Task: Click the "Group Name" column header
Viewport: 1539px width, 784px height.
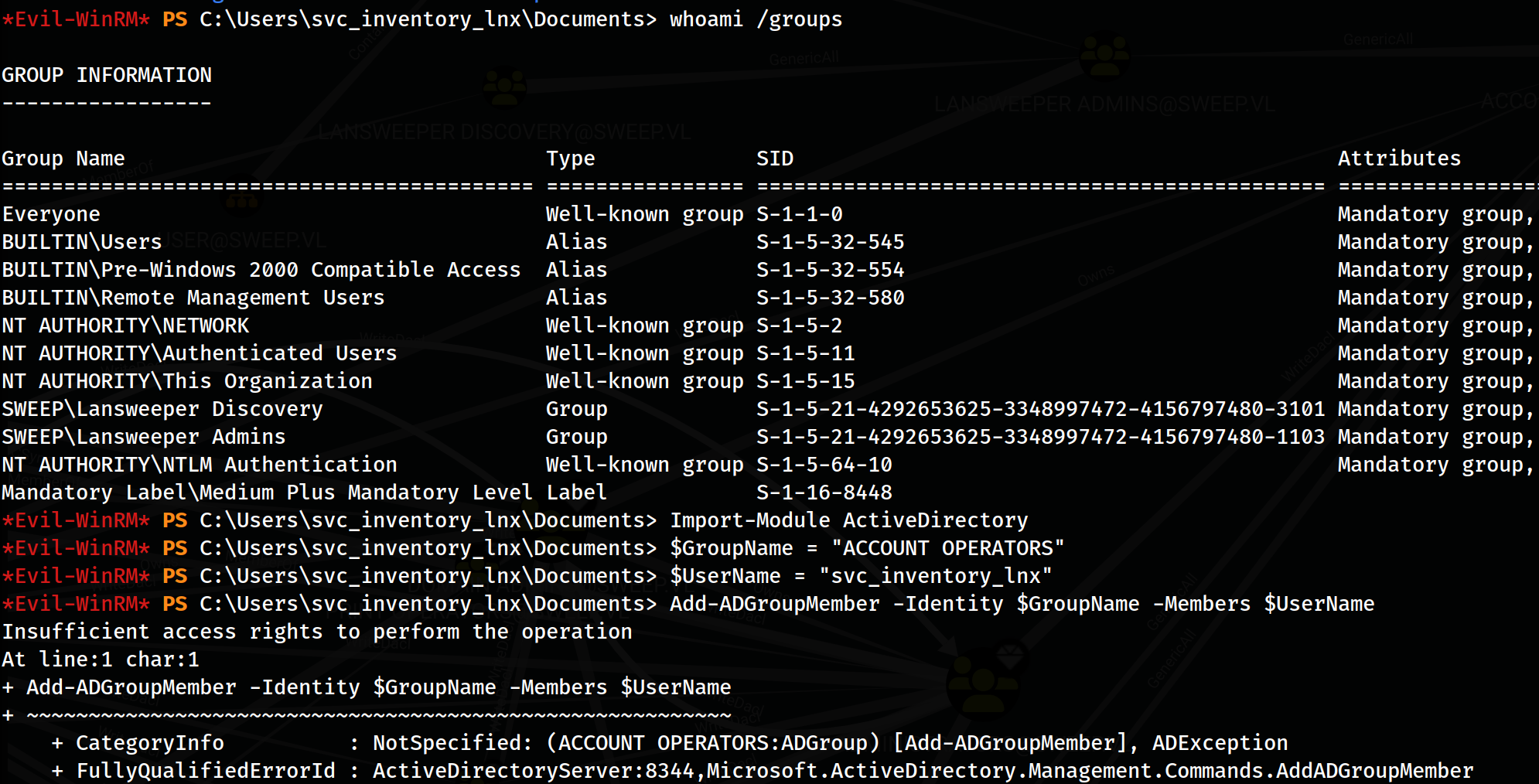Action: pyautogui.click(x=63, y=159)
